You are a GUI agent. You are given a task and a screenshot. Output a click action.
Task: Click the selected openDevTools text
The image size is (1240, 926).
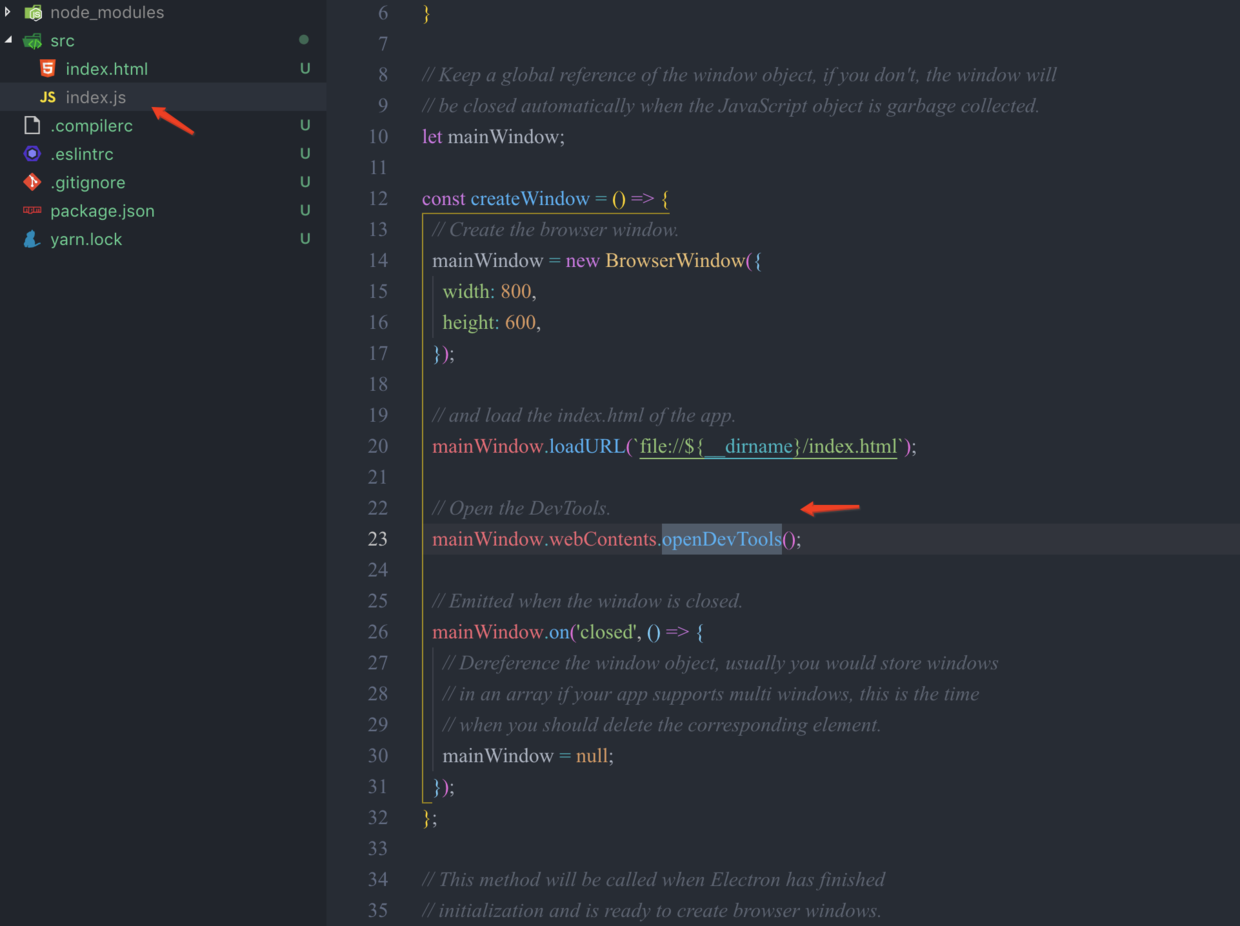[722, 539]
